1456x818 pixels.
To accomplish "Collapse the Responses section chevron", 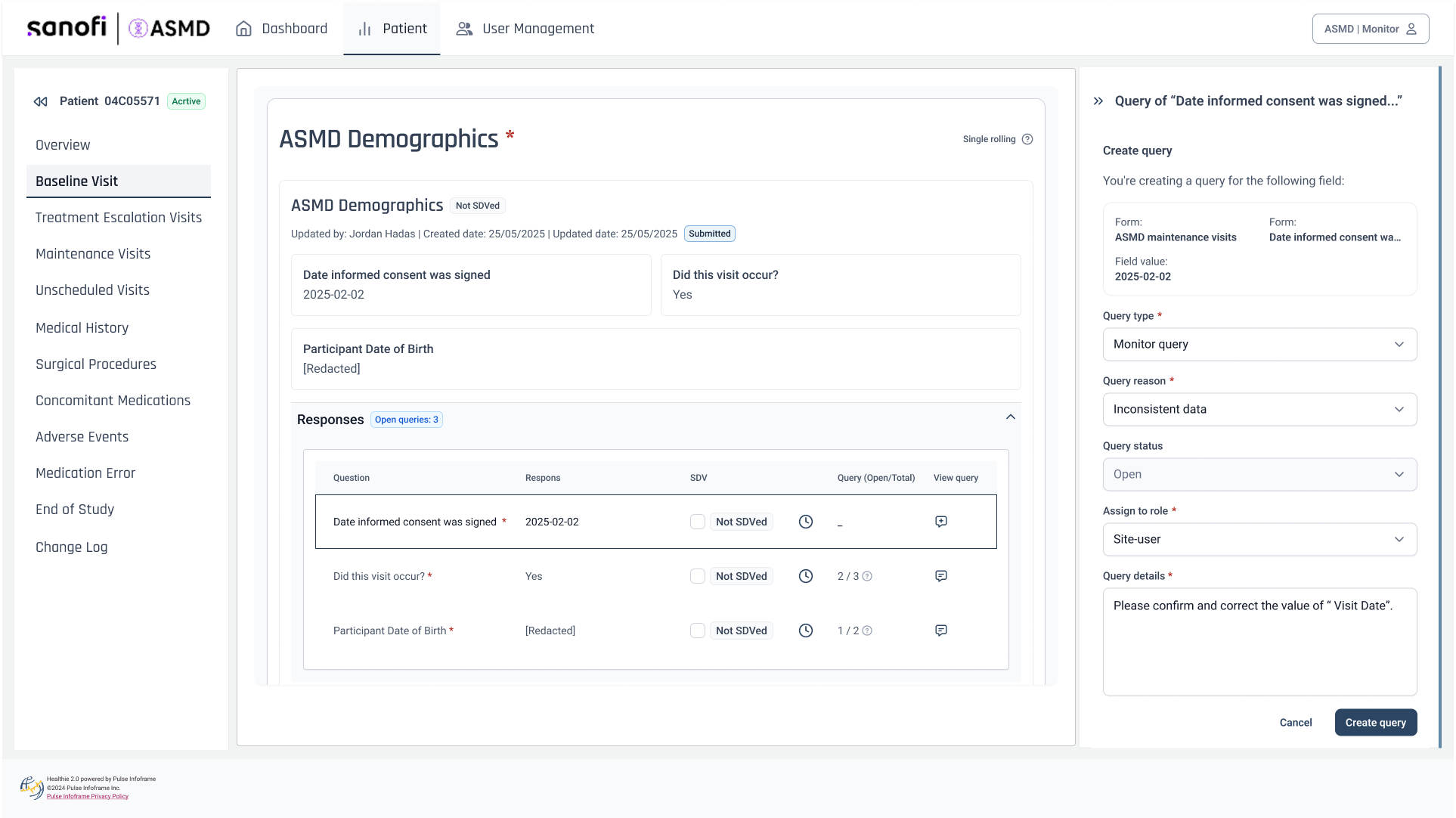I will point(1011,417).
